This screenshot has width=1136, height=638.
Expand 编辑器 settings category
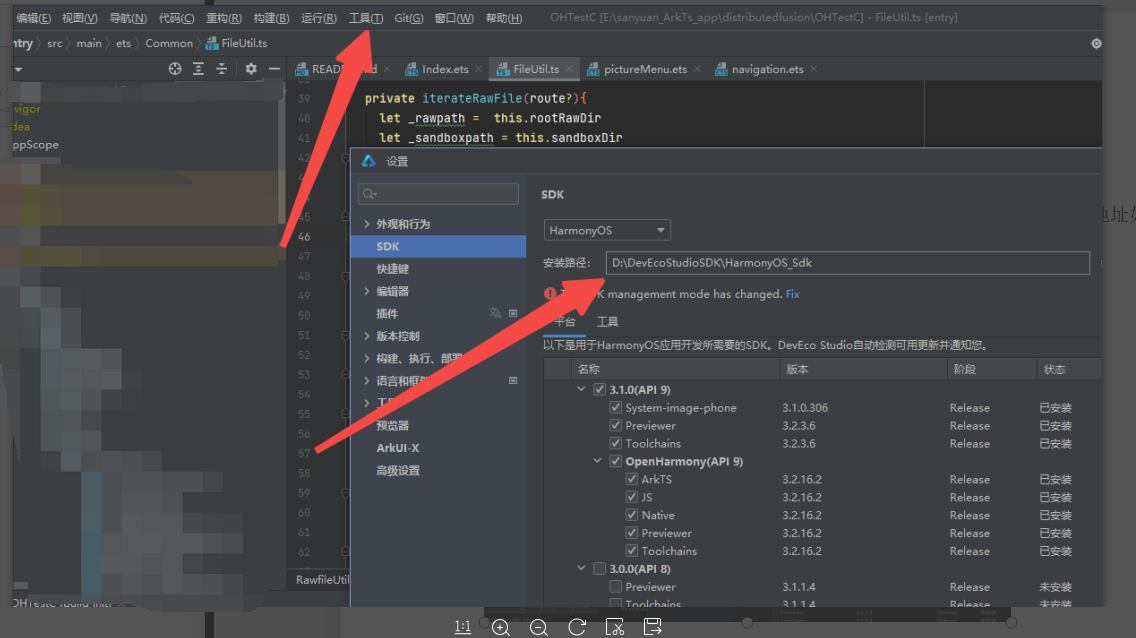(x=367, y=291)
